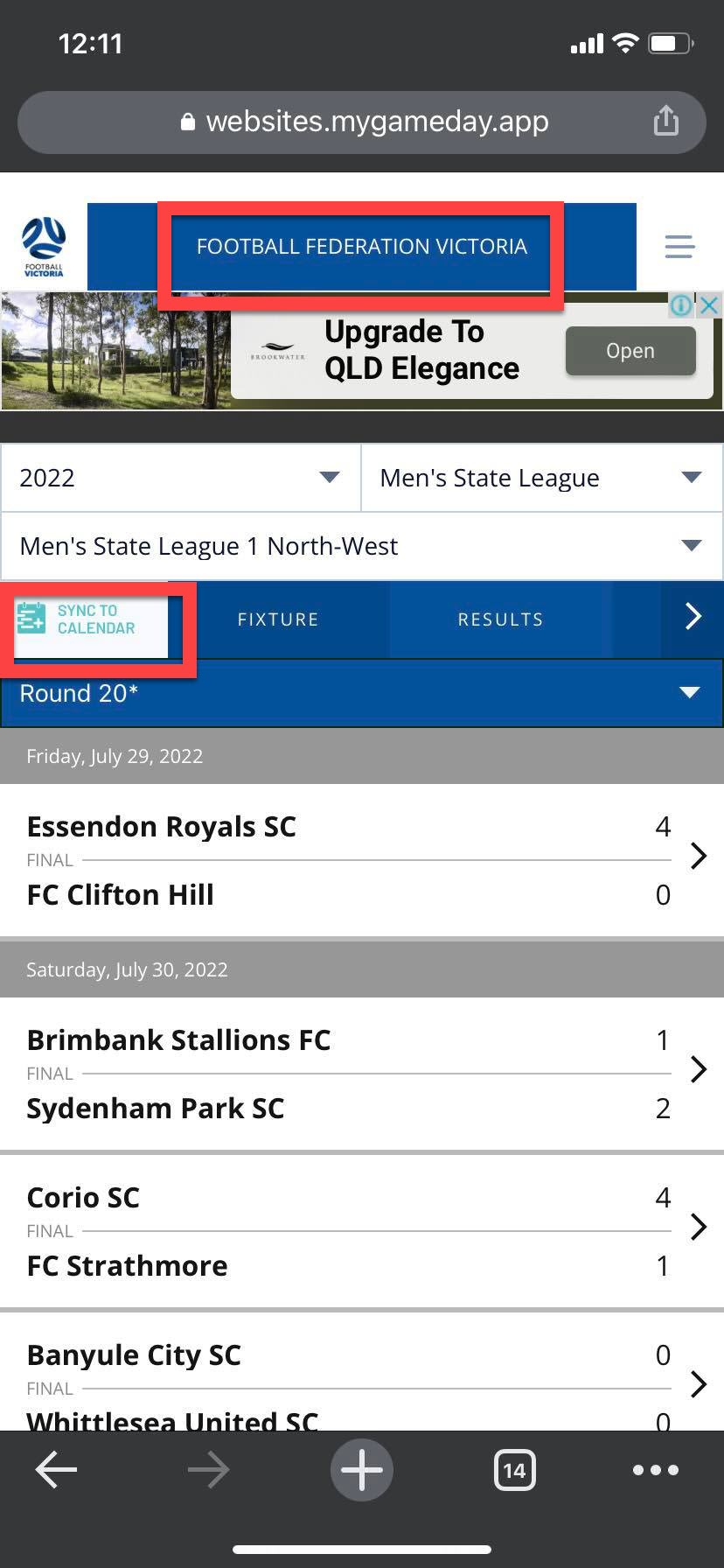
Task: Close the Brookwater ad
Action: point(710,304)
